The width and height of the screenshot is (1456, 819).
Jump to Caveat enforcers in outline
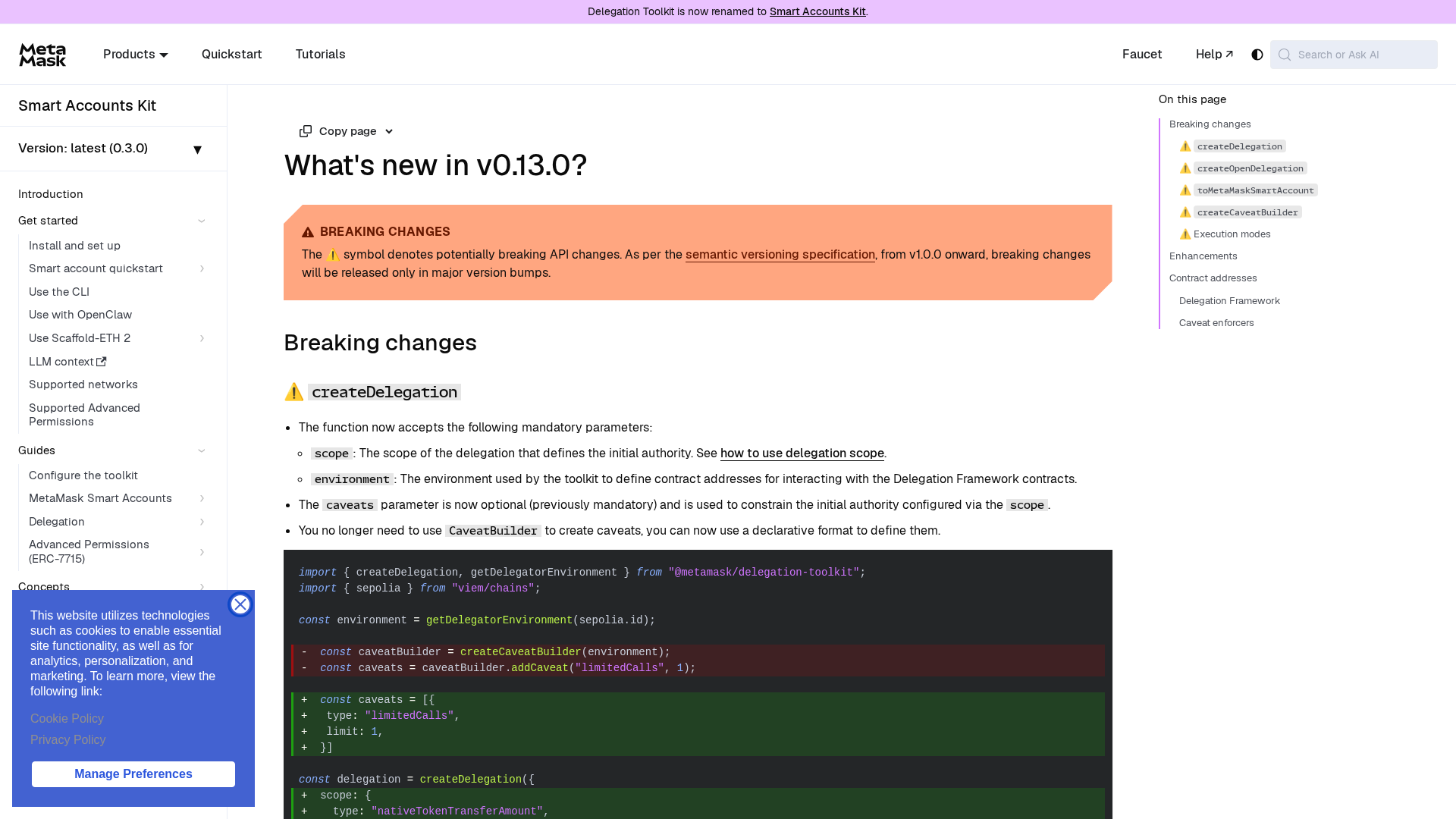(1216, 323)
